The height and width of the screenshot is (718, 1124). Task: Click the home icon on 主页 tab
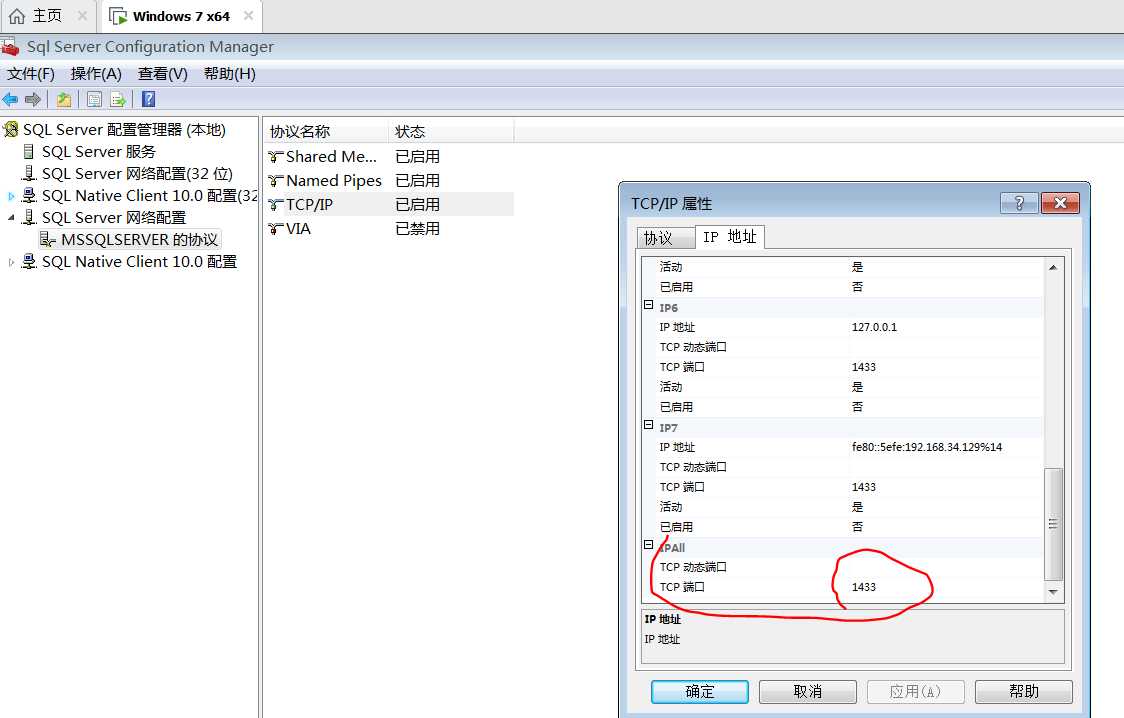pos(16,16)
